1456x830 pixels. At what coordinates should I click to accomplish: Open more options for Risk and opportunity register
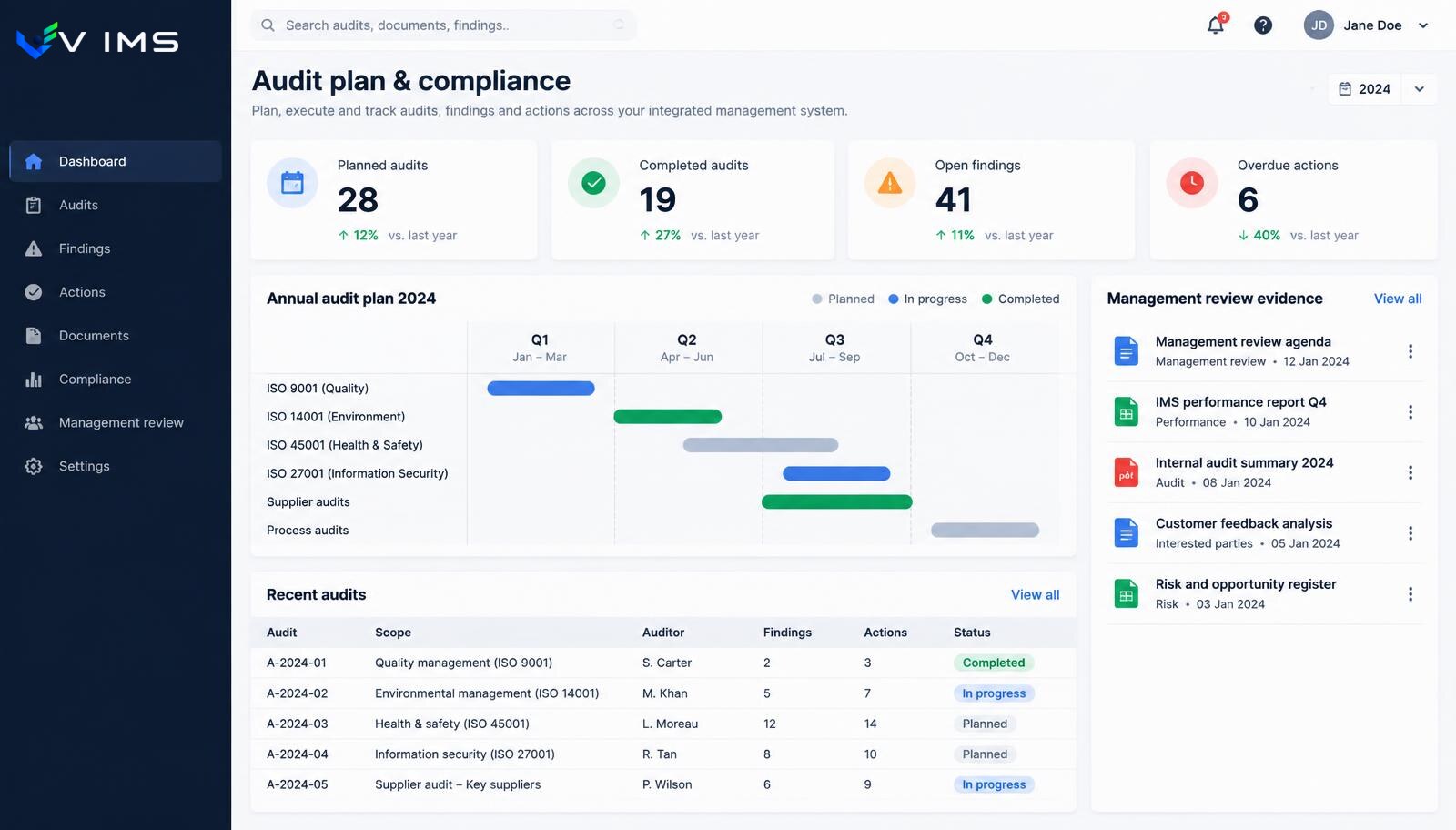1410,594
